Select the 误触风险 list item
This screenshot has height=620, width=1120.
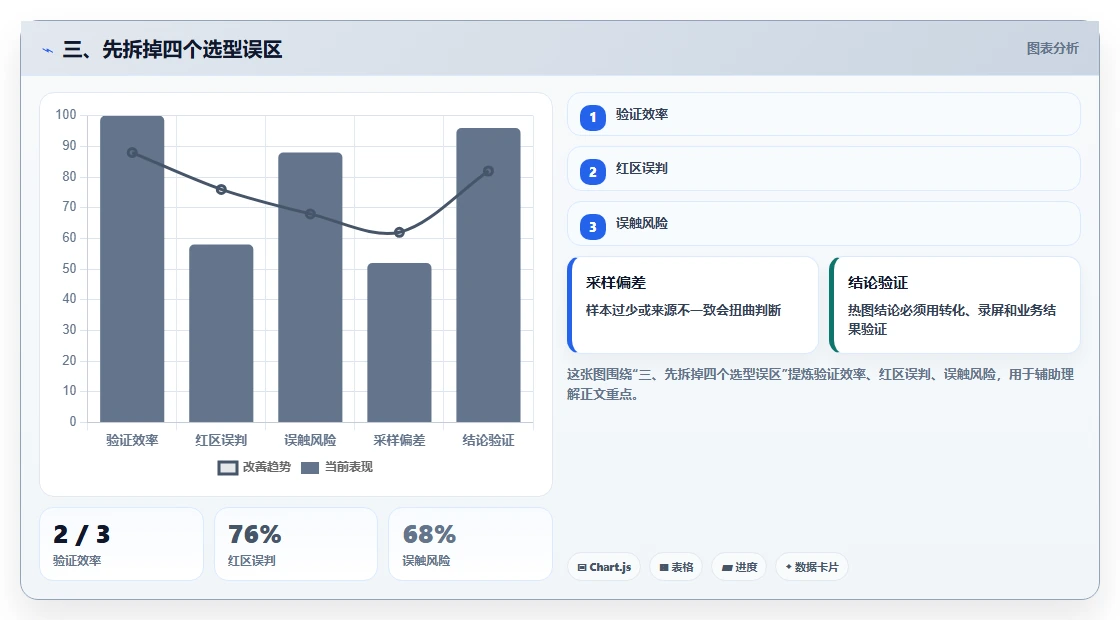tap(824, 224)
